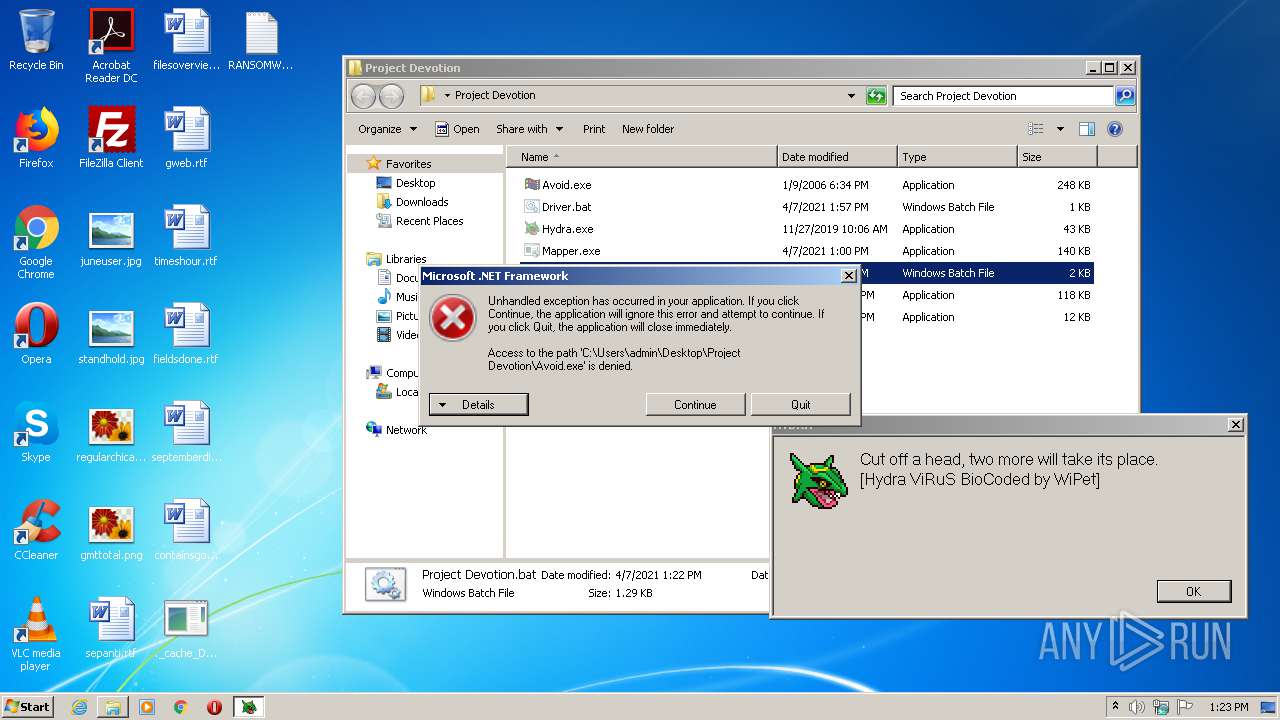Expand the address bar history dropdown
Screen dimensions: 1280x720
(851, 96)
